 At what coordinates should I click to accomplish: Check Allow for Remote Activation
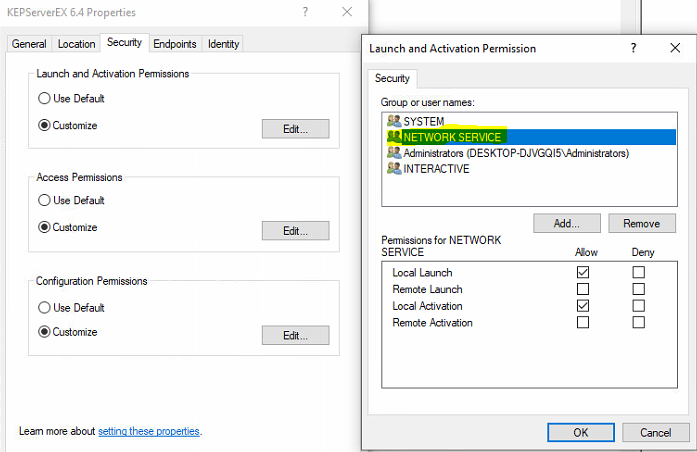coord(583,322)
